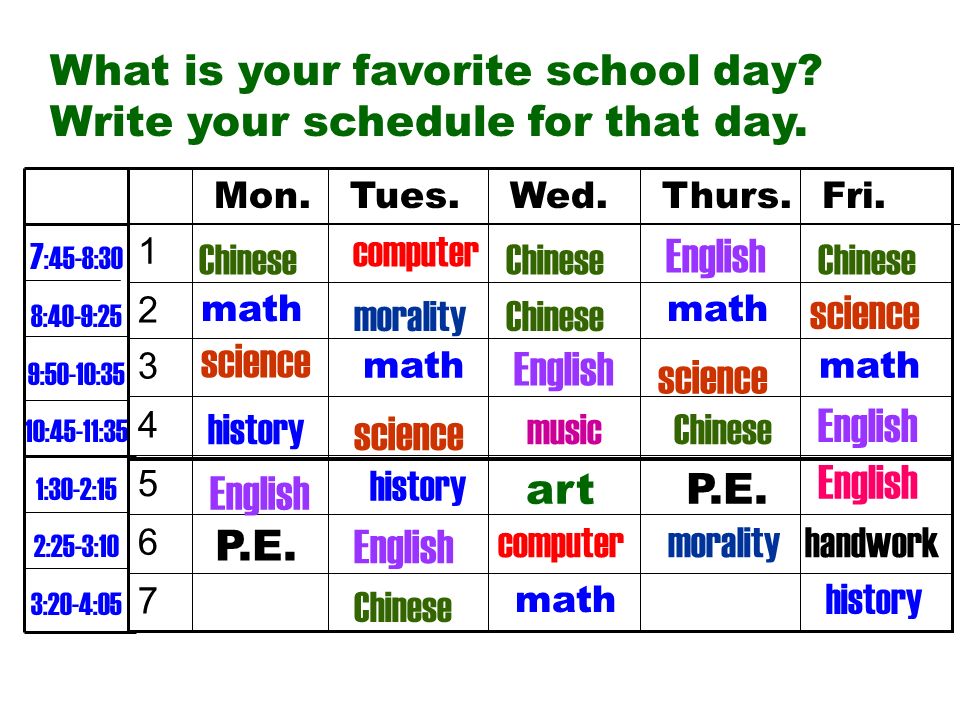Image resolution: width=960 pixels, height=720 pixels.
Task: Select P.E. in Thursday period 5
Action: point(727,489)
